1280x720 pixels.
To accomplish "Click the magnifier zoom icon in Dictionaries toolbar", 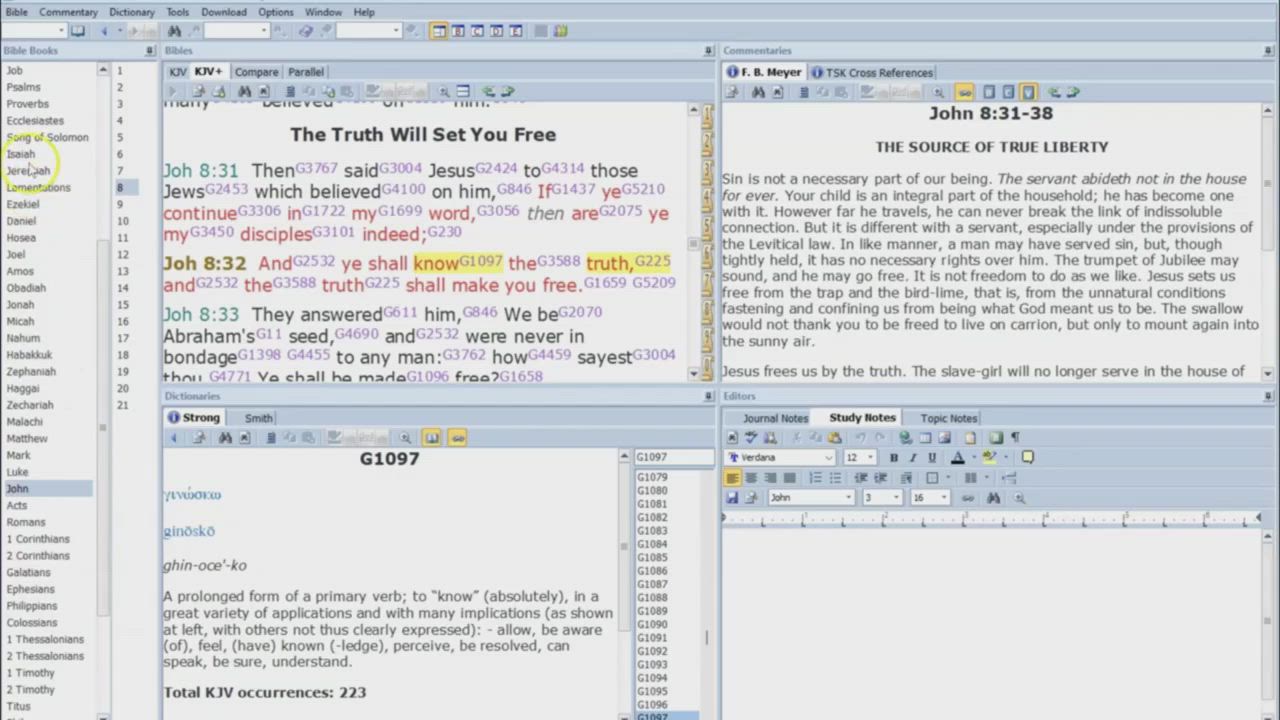I will coord(405,438).
